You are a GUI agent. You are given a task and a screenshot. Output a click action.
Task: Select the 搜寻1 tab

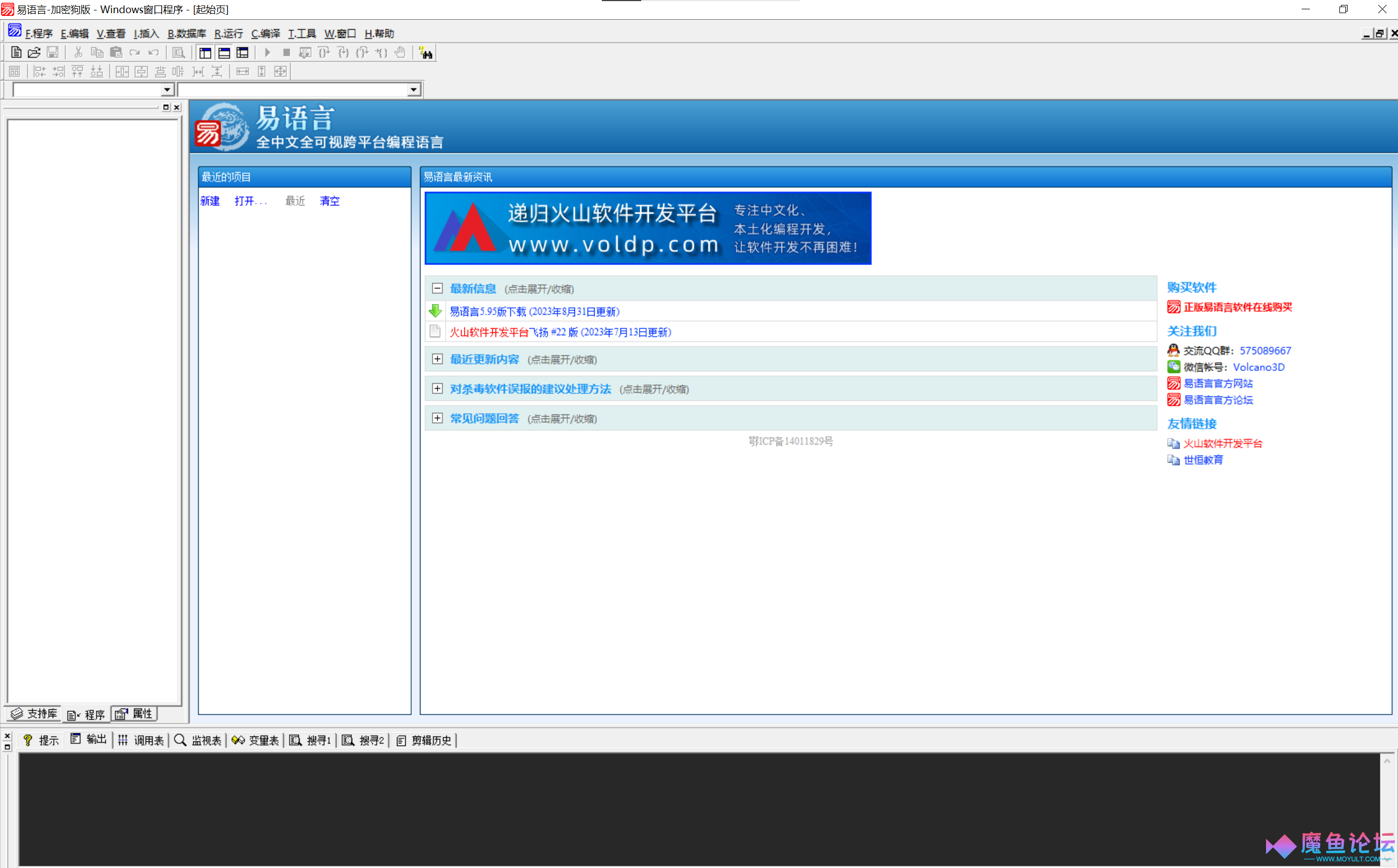pos(310,740)
